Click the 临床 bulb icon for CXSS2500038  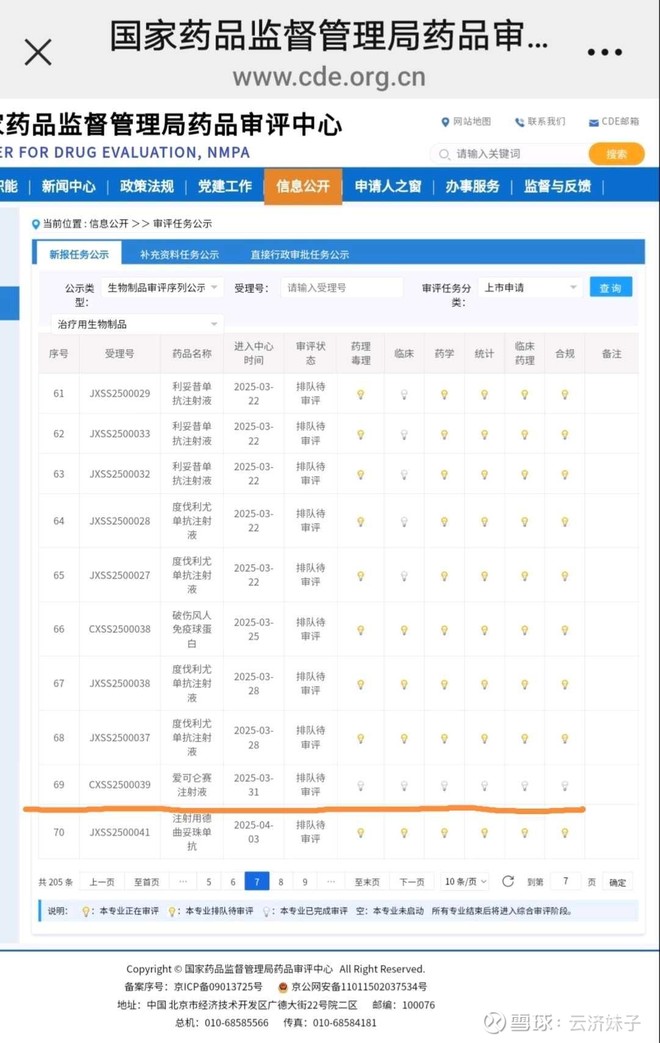(404, 629)
